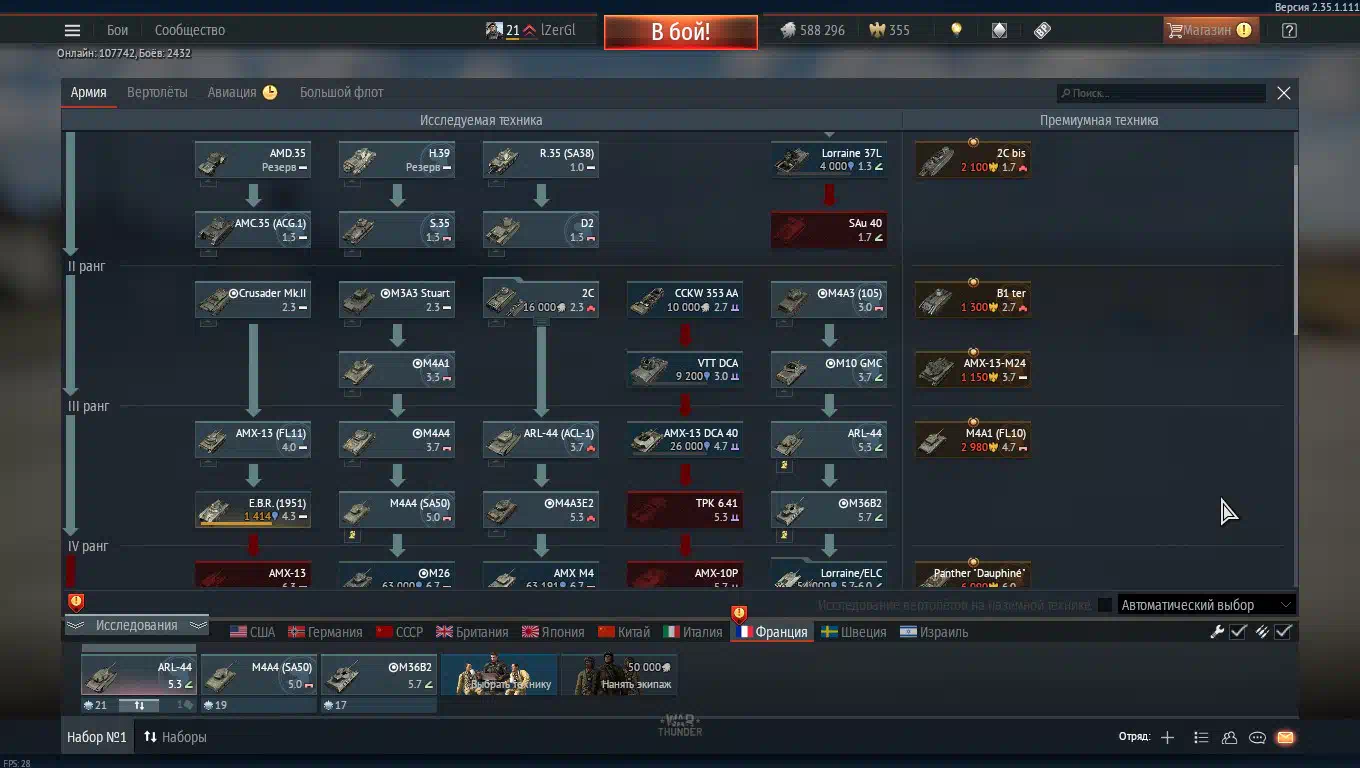
Task: Close the research tree window
Action: 1284,93
